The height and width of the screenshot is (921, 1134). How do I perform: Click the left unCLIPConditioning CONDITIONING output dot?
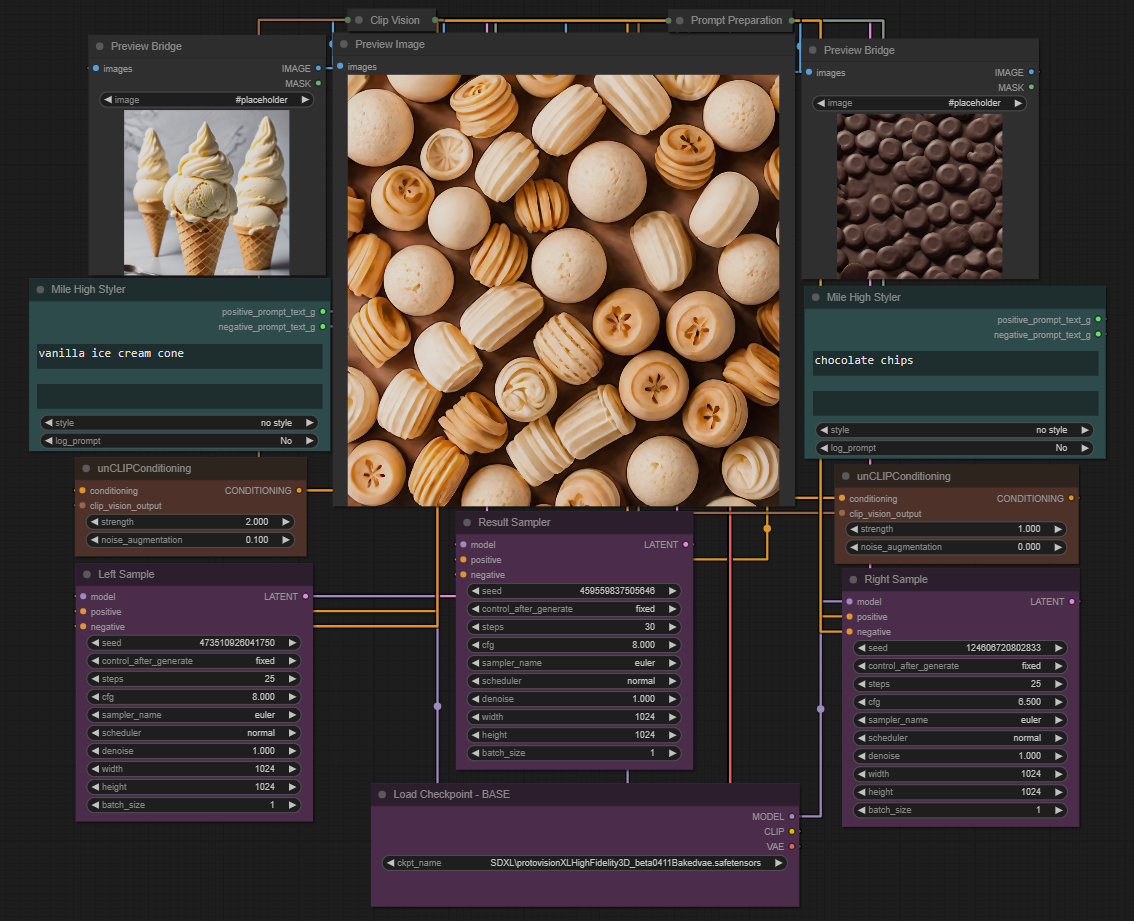click(299, 491)
